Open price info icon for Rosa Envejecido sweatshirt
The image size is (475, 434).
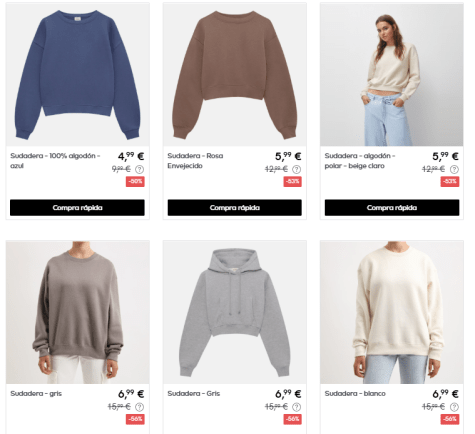tap(296, 170)
